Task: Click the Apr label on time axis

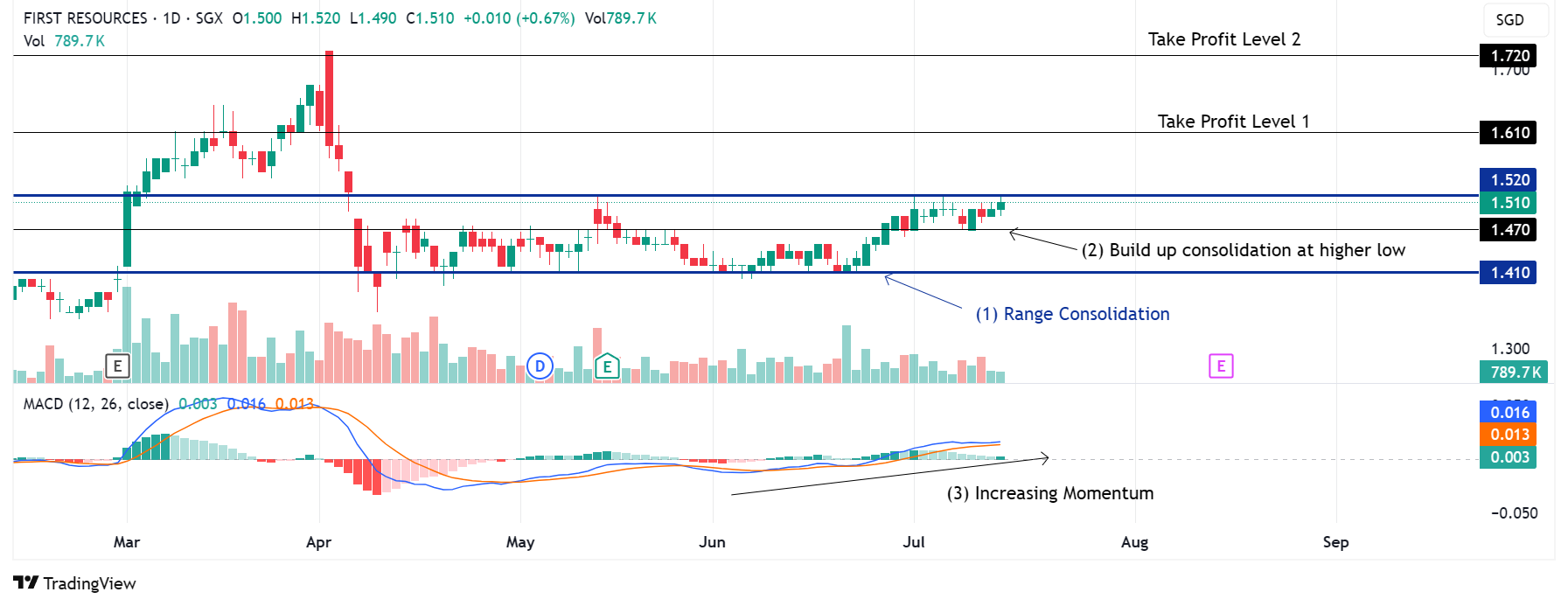Action: 319,542
